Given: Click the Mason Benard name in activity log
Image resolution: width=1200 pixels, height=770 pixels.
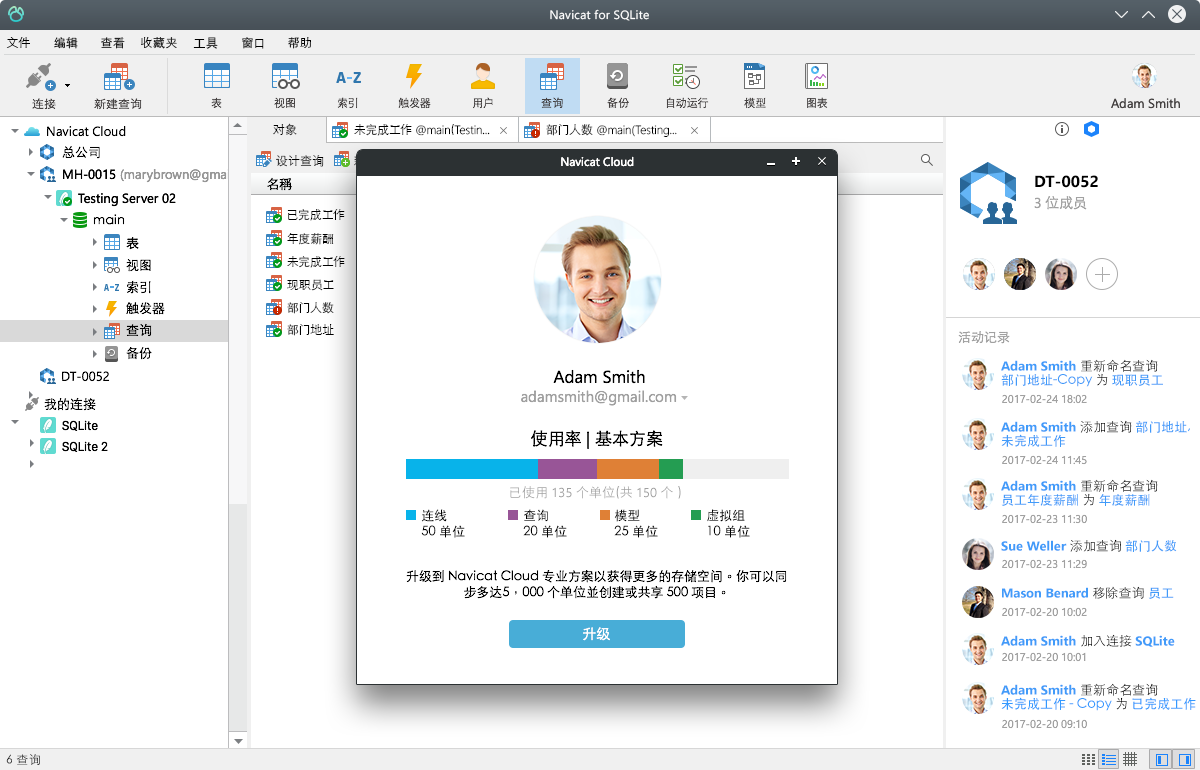Looking at the screenshot, I should pyautogui.click(x=1045, y=593).
